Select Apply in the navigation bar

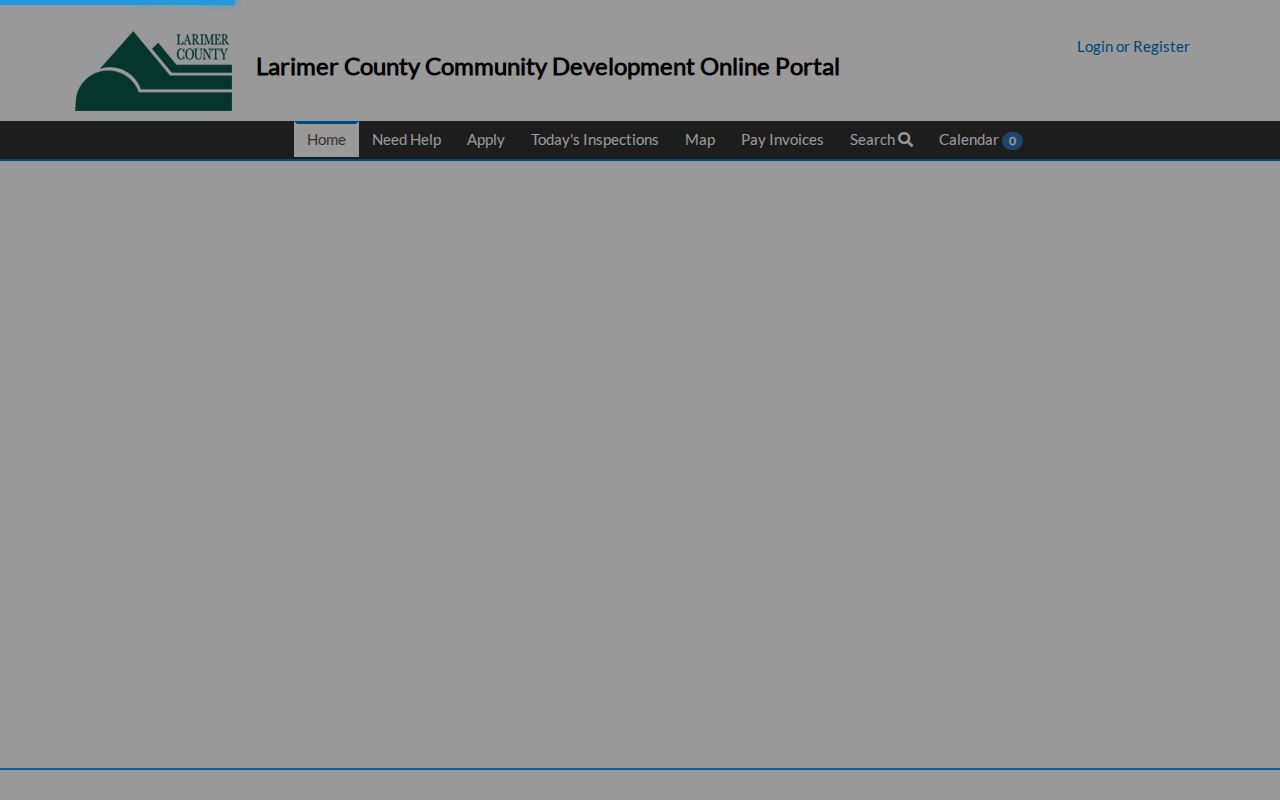[x=485, y=140]
